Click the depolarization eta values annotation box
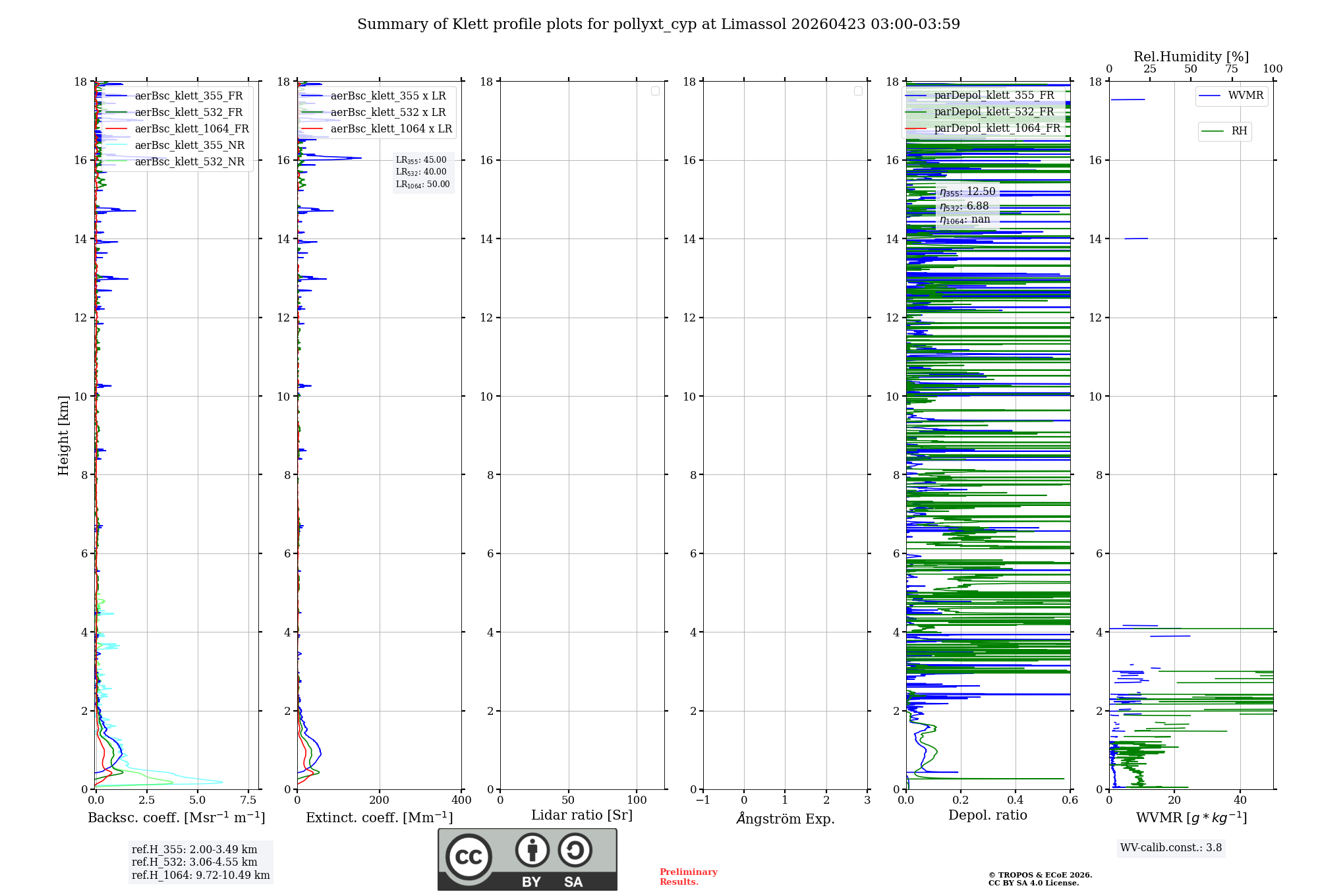The image size is (1318, 896). point(967,206)
